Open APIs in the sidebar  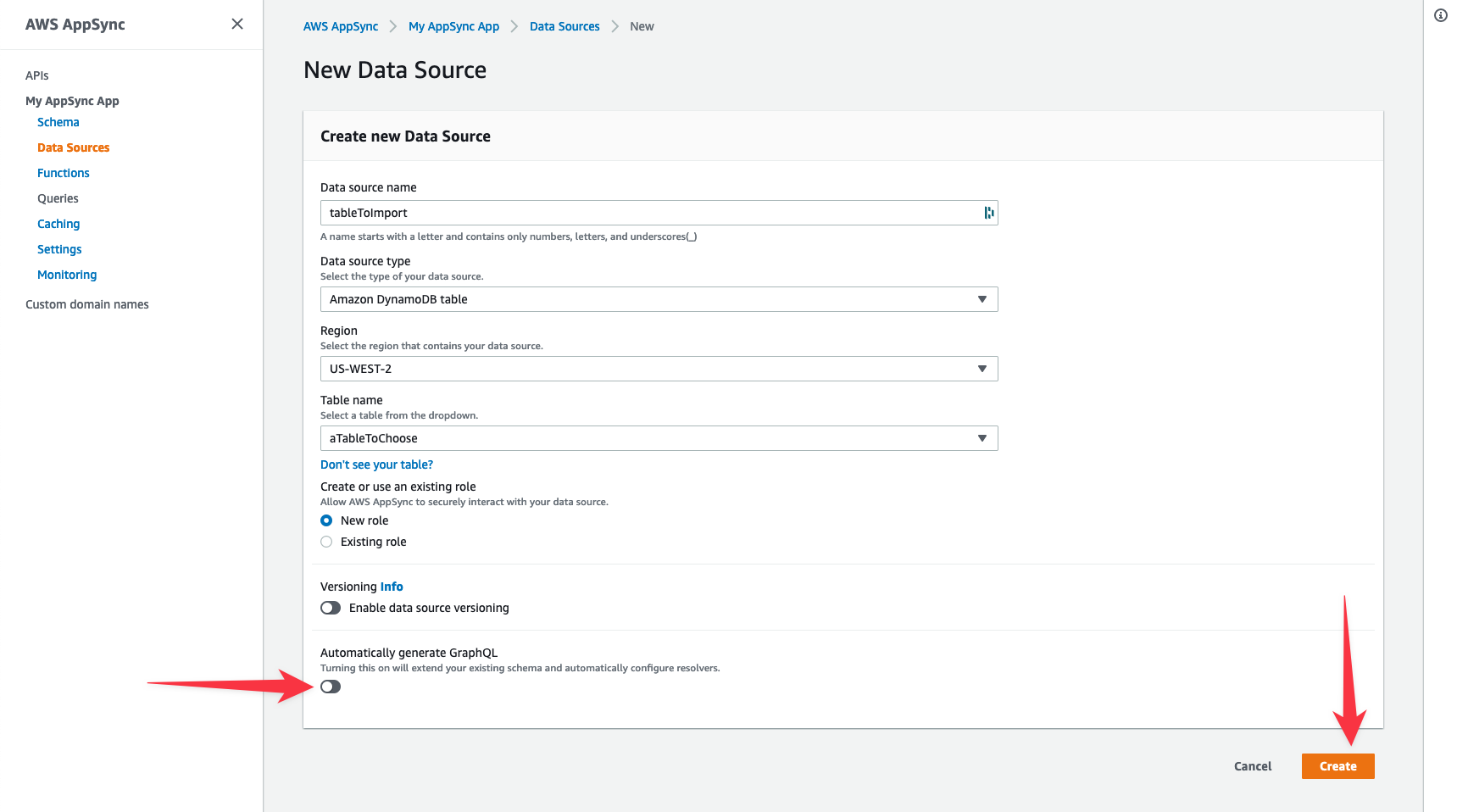[37, 75]
